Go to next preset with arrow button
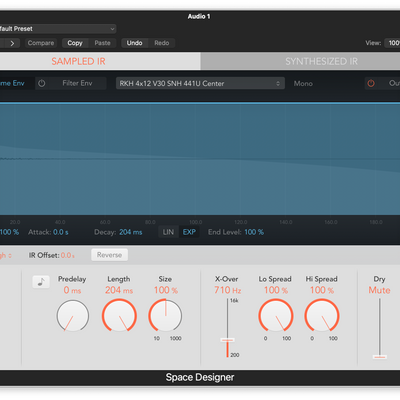 coord(12,43)
